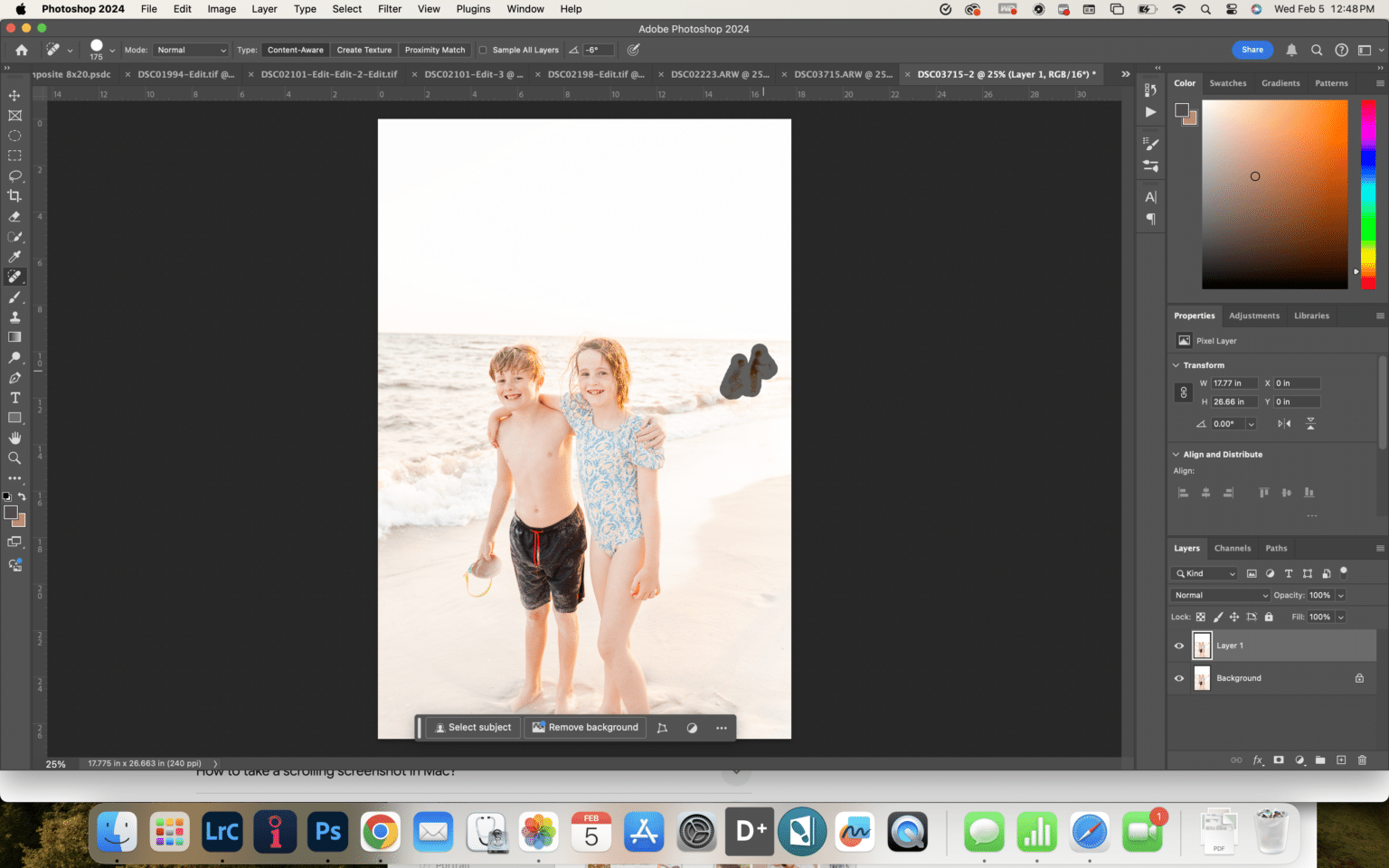Switch to the Channels tab

(1232, 548)
